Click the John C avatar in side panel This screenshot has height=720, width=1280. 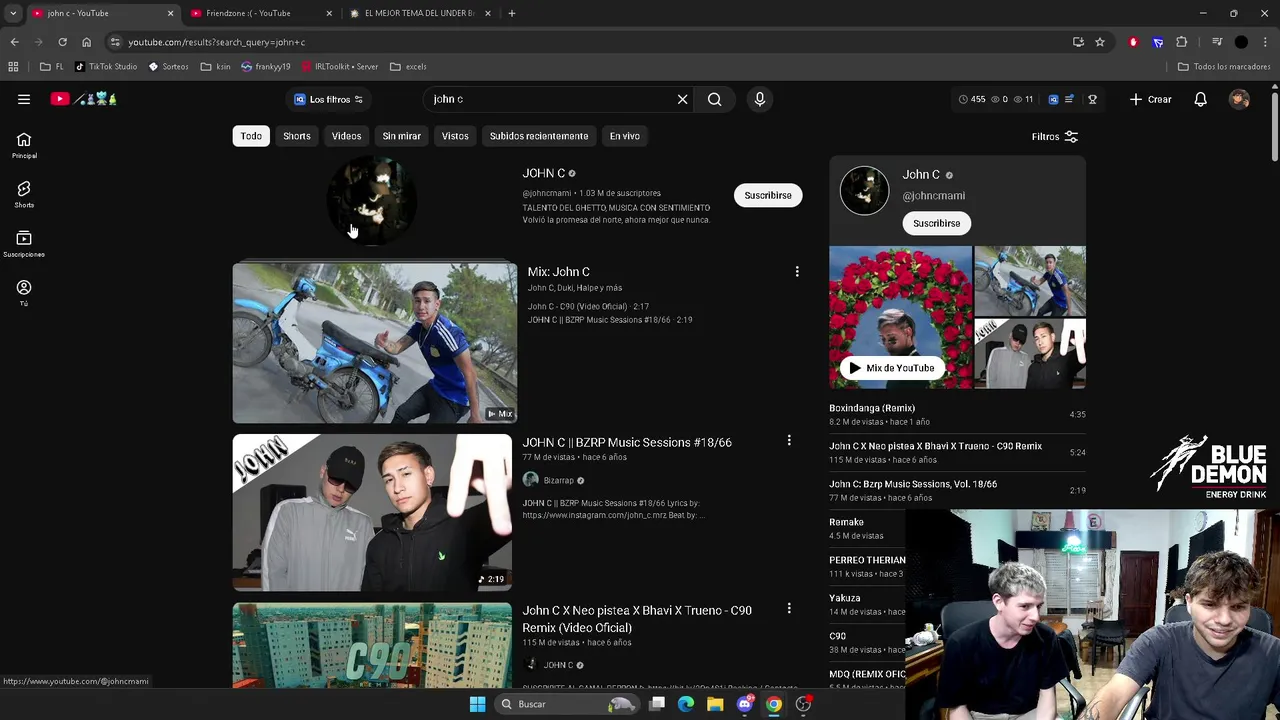864,191
